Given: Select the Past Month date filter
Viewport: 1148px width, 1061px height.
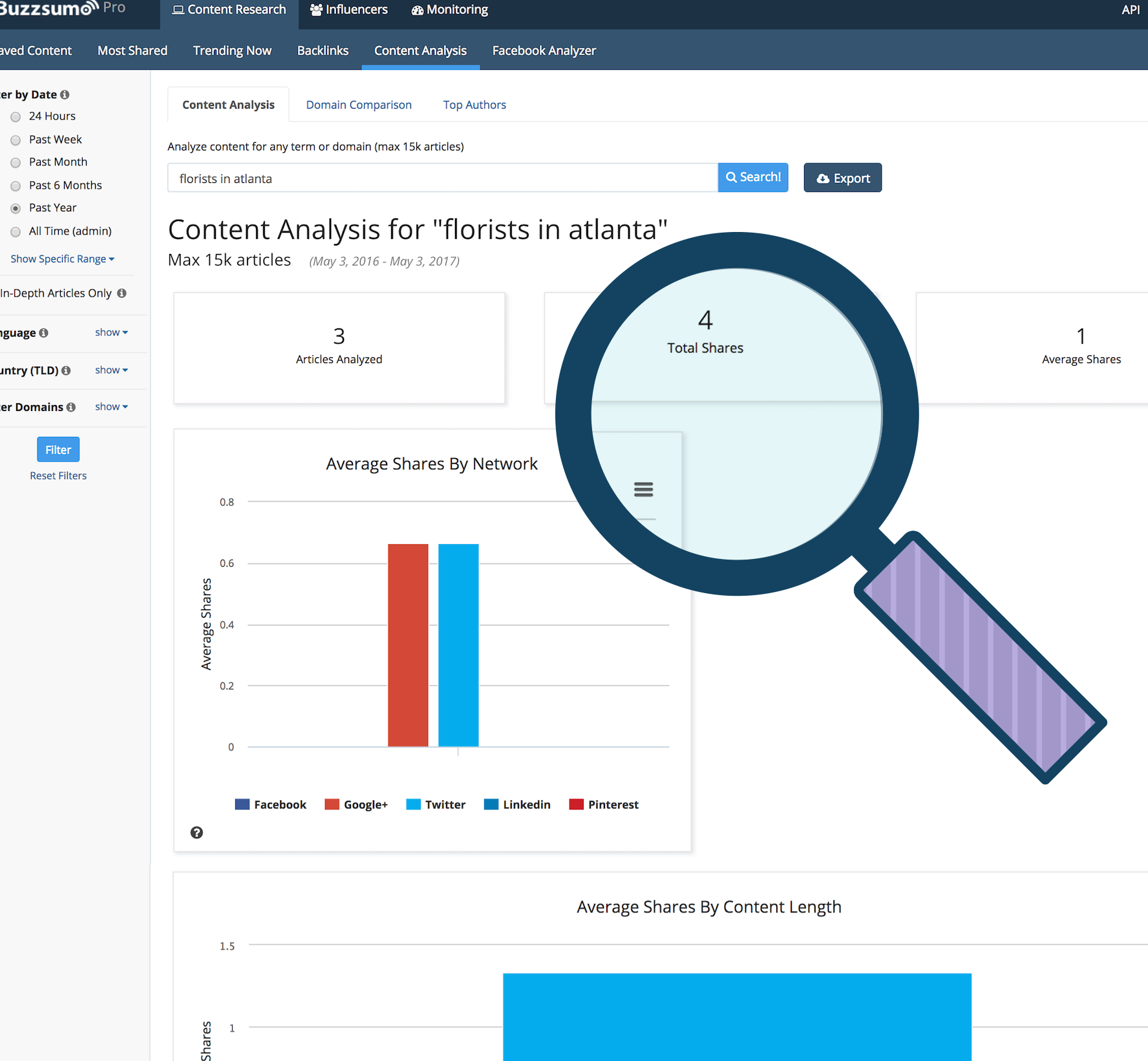Looking at the screenshot, I should pyautogui.click(x=16, y=163).
